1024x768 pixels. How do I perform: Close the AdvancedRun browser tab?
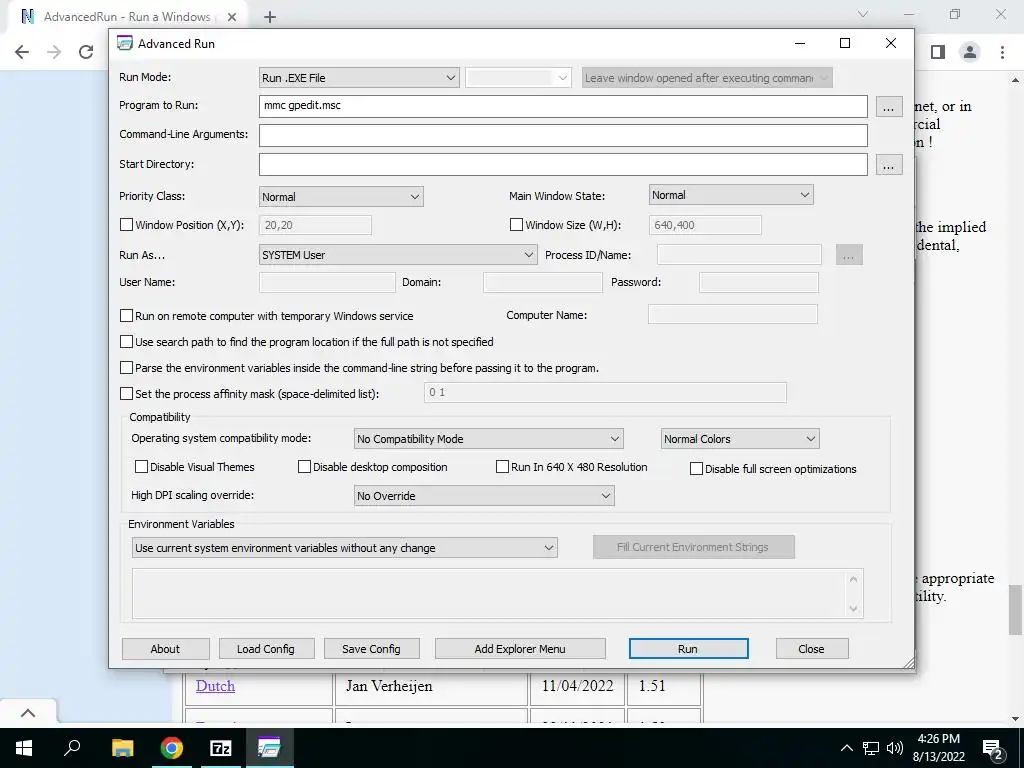coord(232,18)
